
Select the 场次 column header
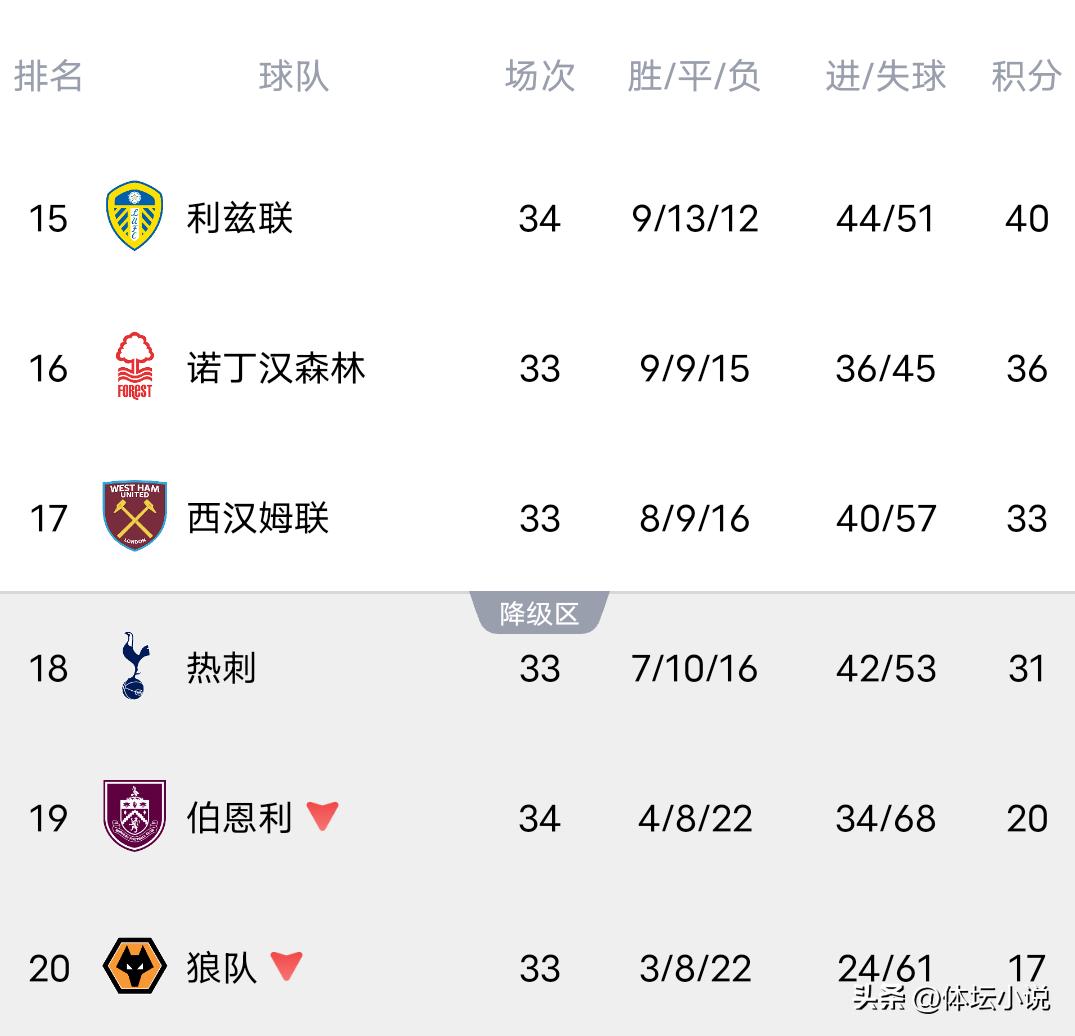click(539, 76)
